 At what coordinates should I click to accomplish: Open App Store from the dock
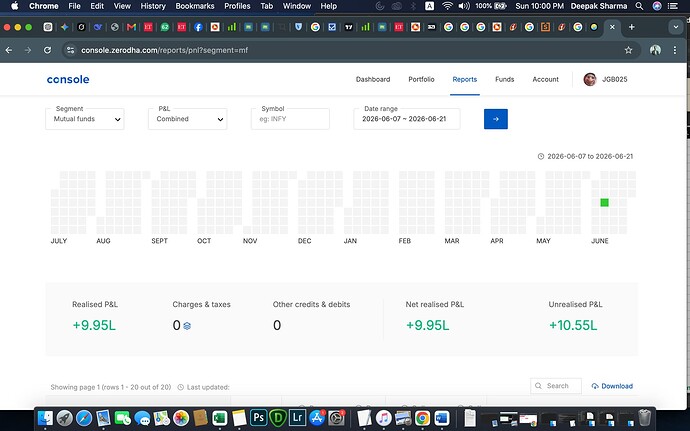(317, 418)
